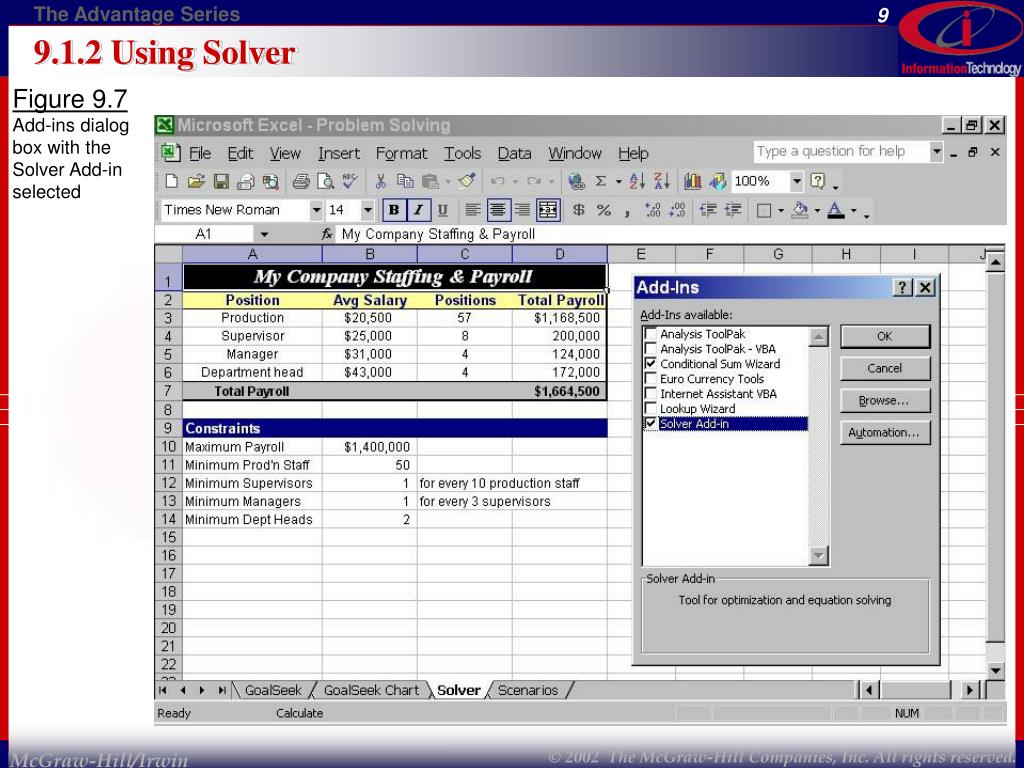Expand the Borders dropdown arrow
The width and height of the screenshot is (1024, 768).
(780, 210)
